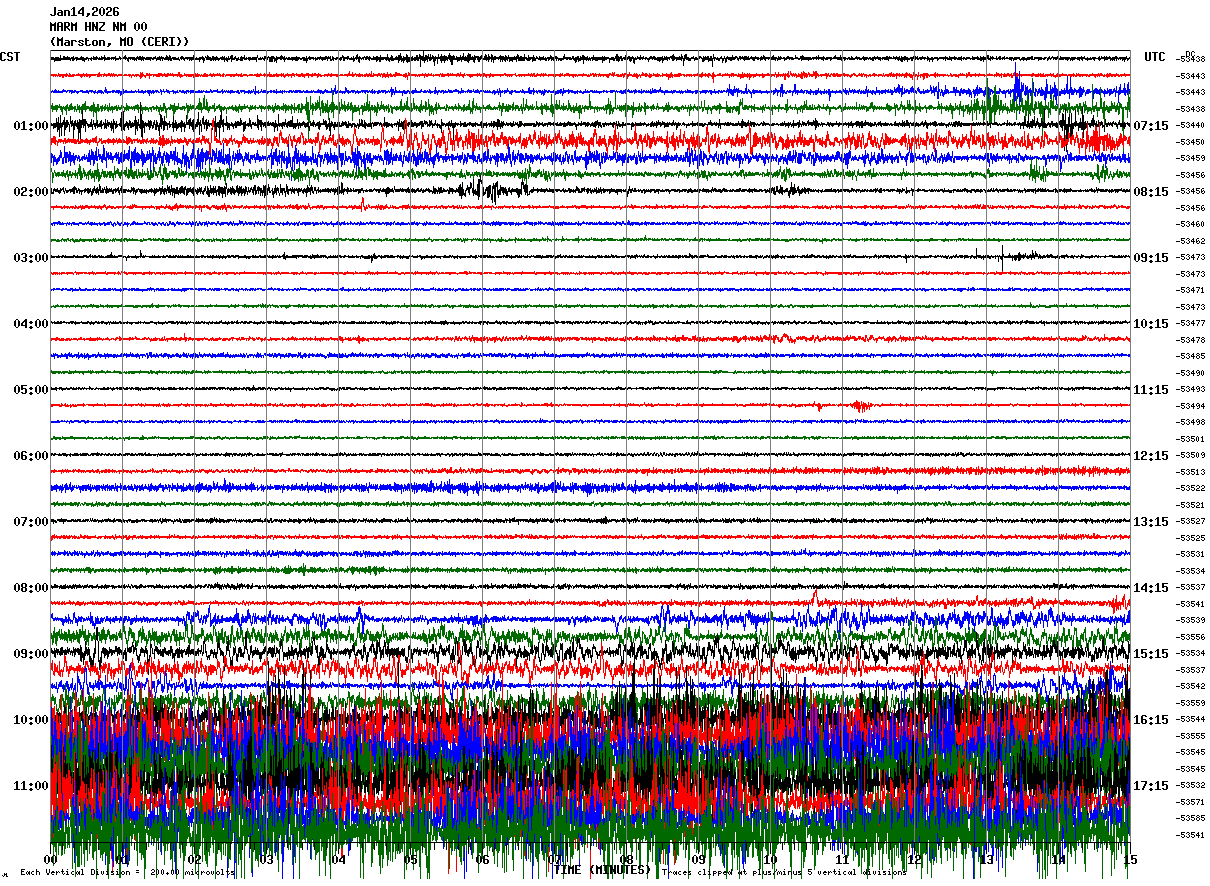
Task: Click the DC offset value -53450
Action: (1191, 142)
